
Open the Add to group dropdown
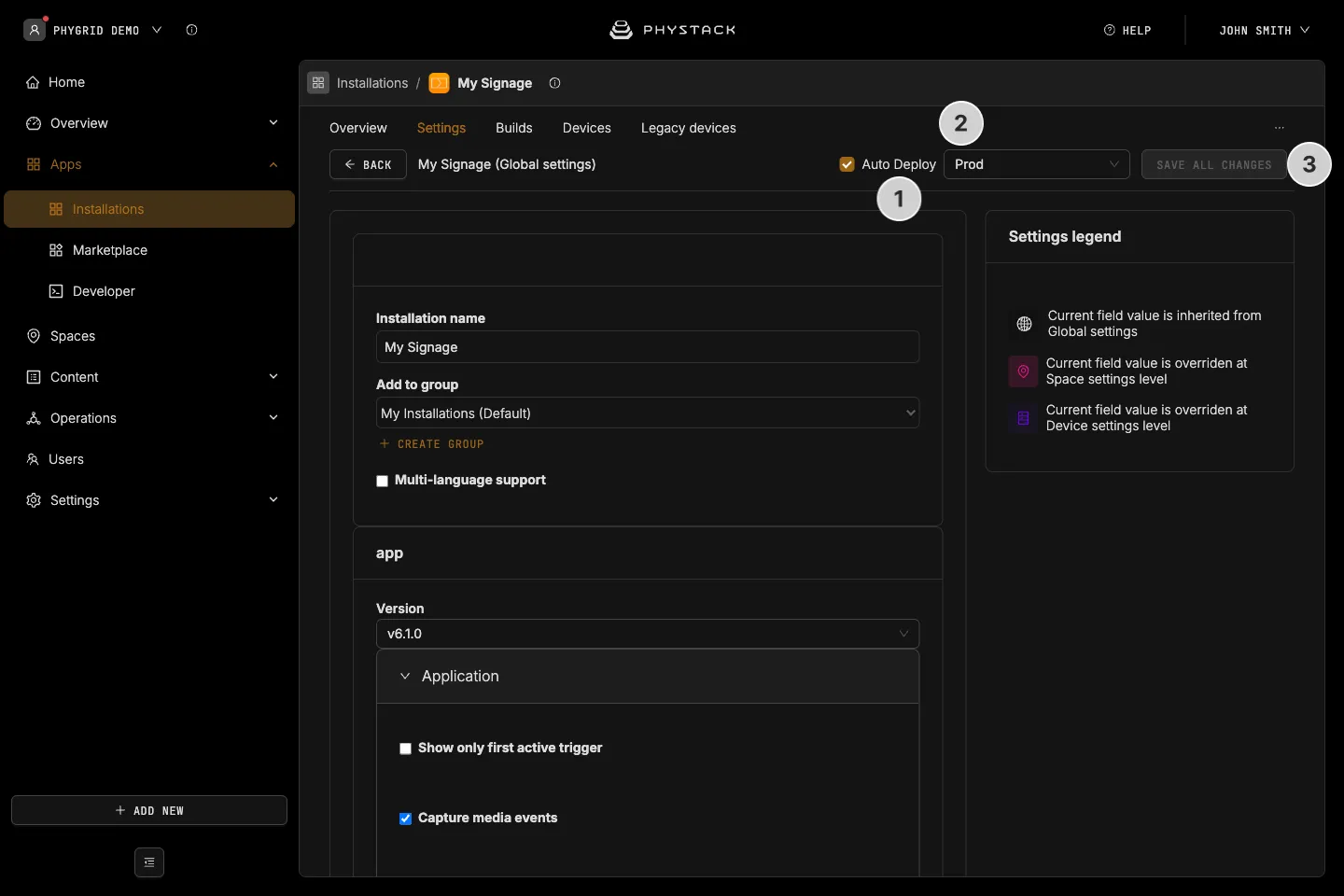click(648, 413)
